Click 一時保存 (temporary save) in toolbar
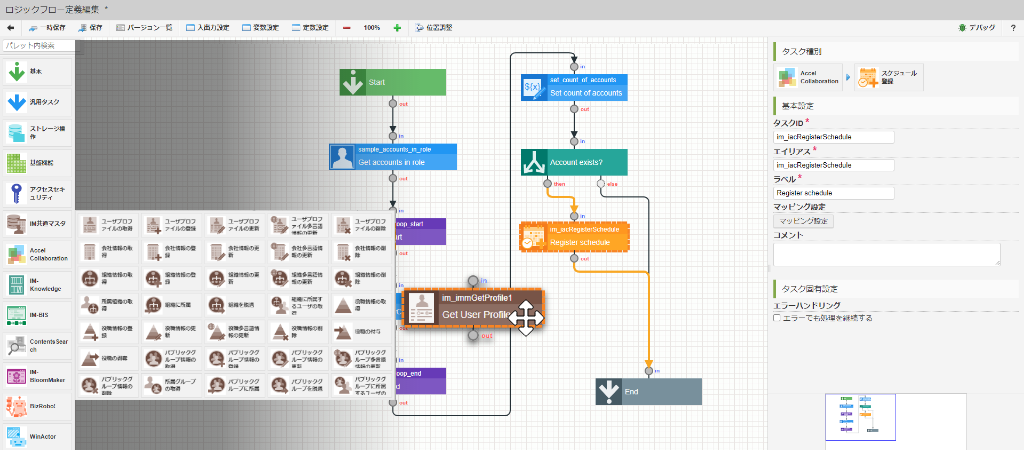Image resolution: width=1024 pixels, height=450 pixels. click(46, 28)
